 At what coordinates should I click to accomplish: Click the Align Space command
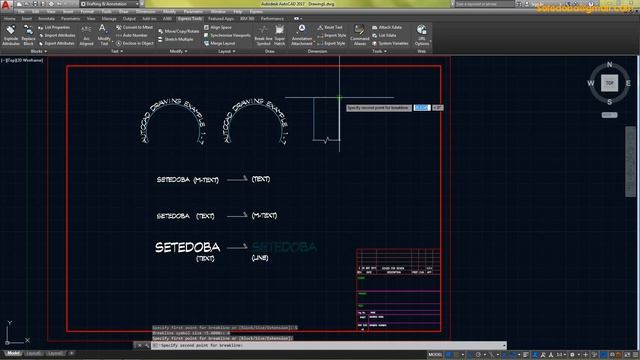click(218, 27)
